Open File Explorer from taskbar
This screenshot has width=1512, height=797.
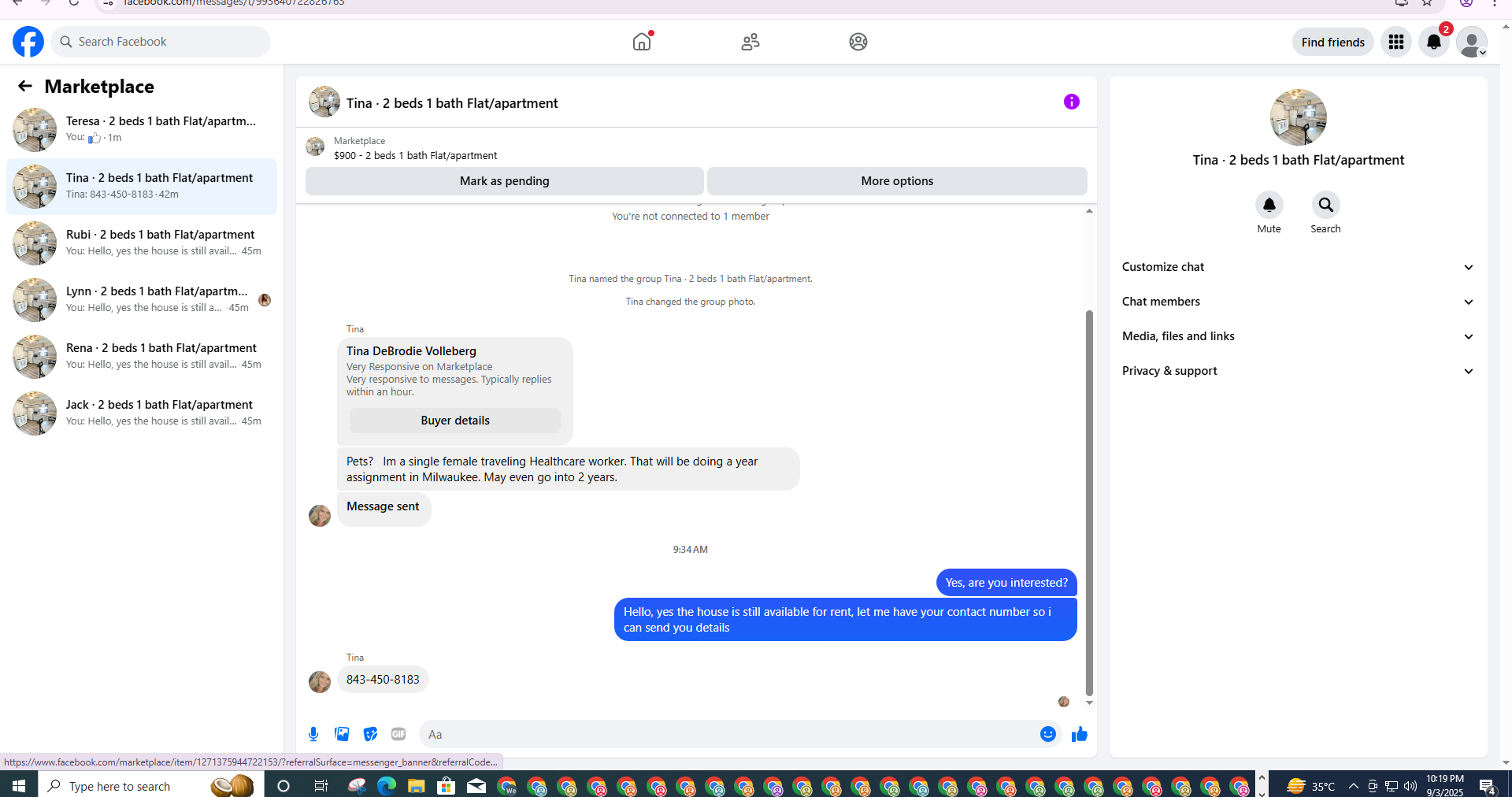pos(417,786)
